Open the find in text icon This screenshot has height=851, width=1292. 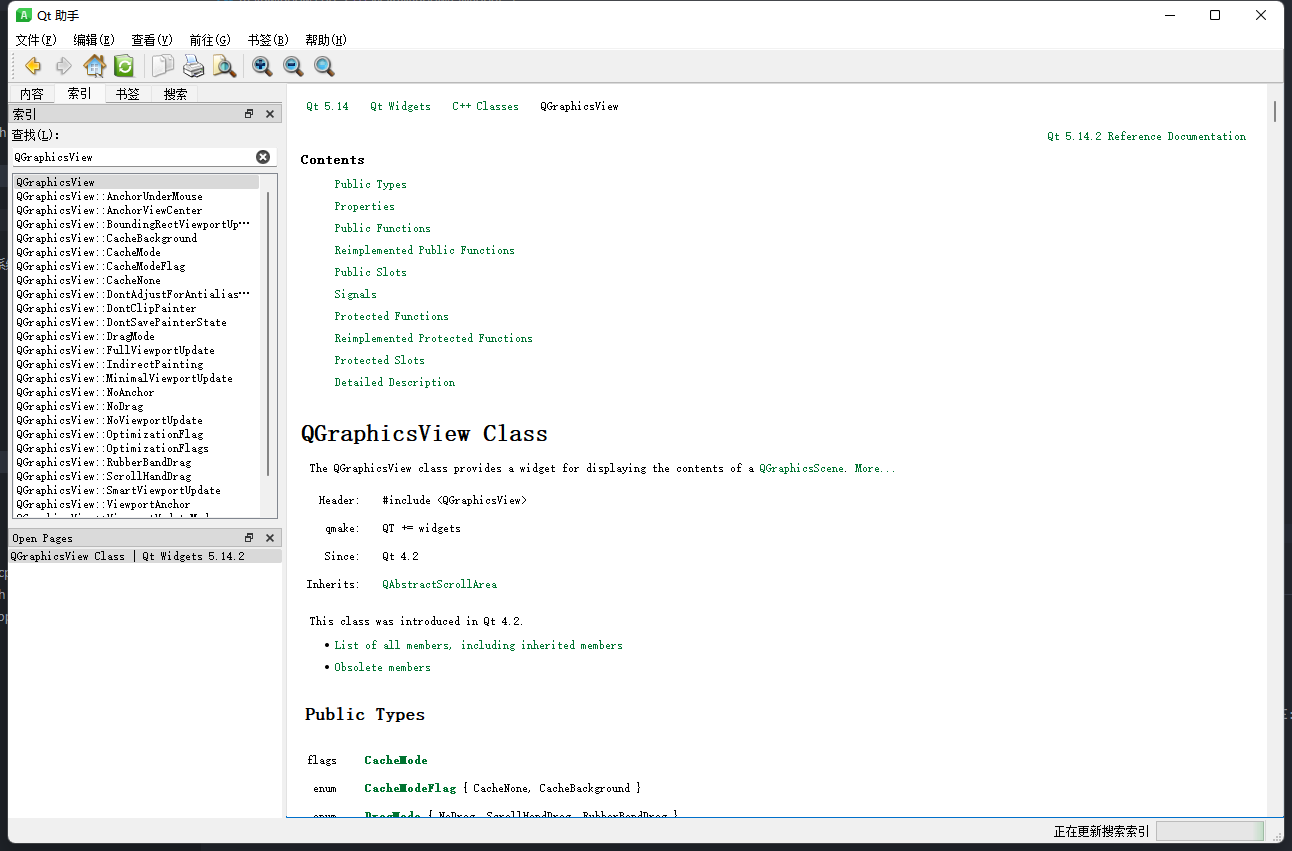click(224, 66)
